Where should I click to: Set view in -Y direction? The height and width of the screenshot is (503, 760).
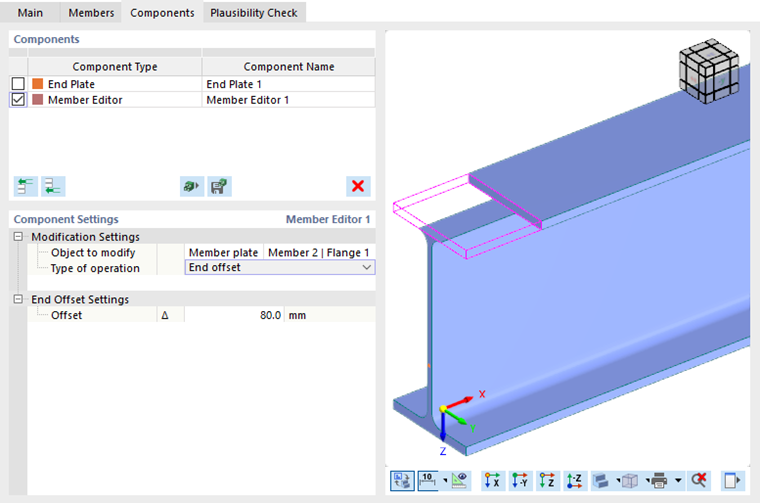point(520,481)
